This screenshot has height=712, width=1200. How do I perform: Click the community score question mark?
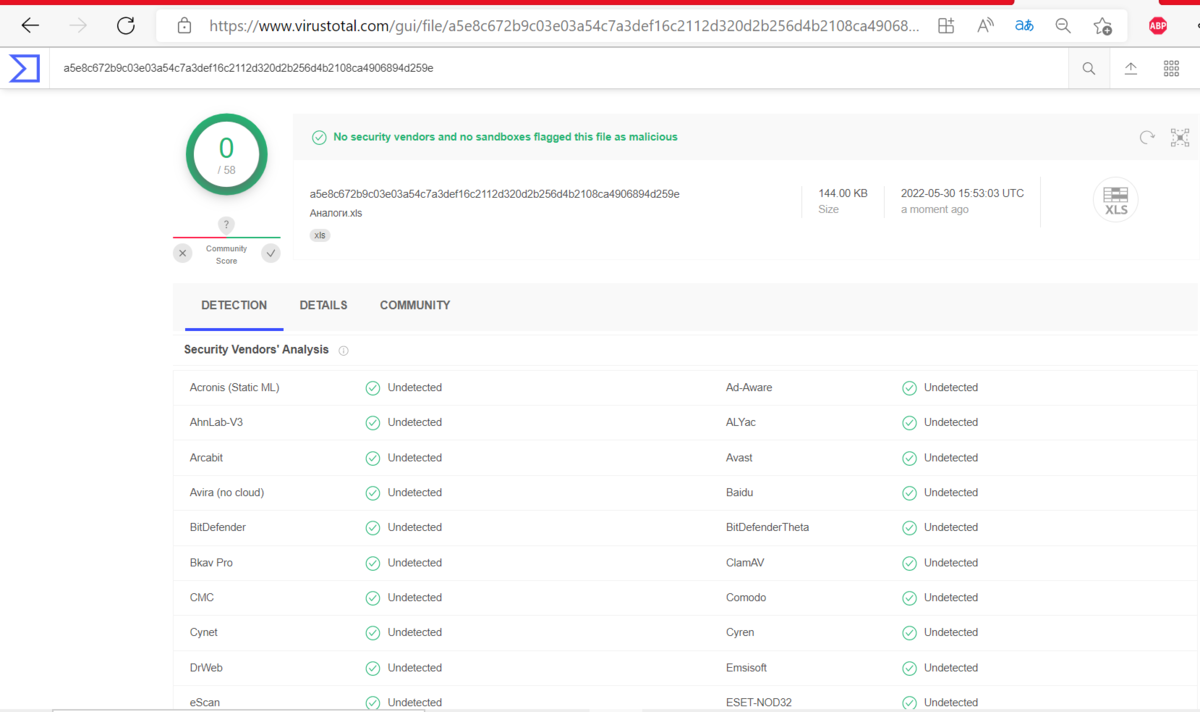coord(226,225)
